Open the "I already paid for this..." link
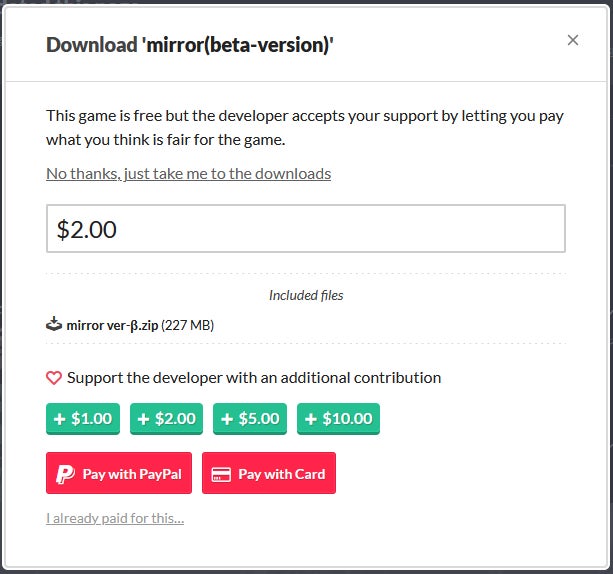Screen dimensions: 613x574 pos(115,518)
